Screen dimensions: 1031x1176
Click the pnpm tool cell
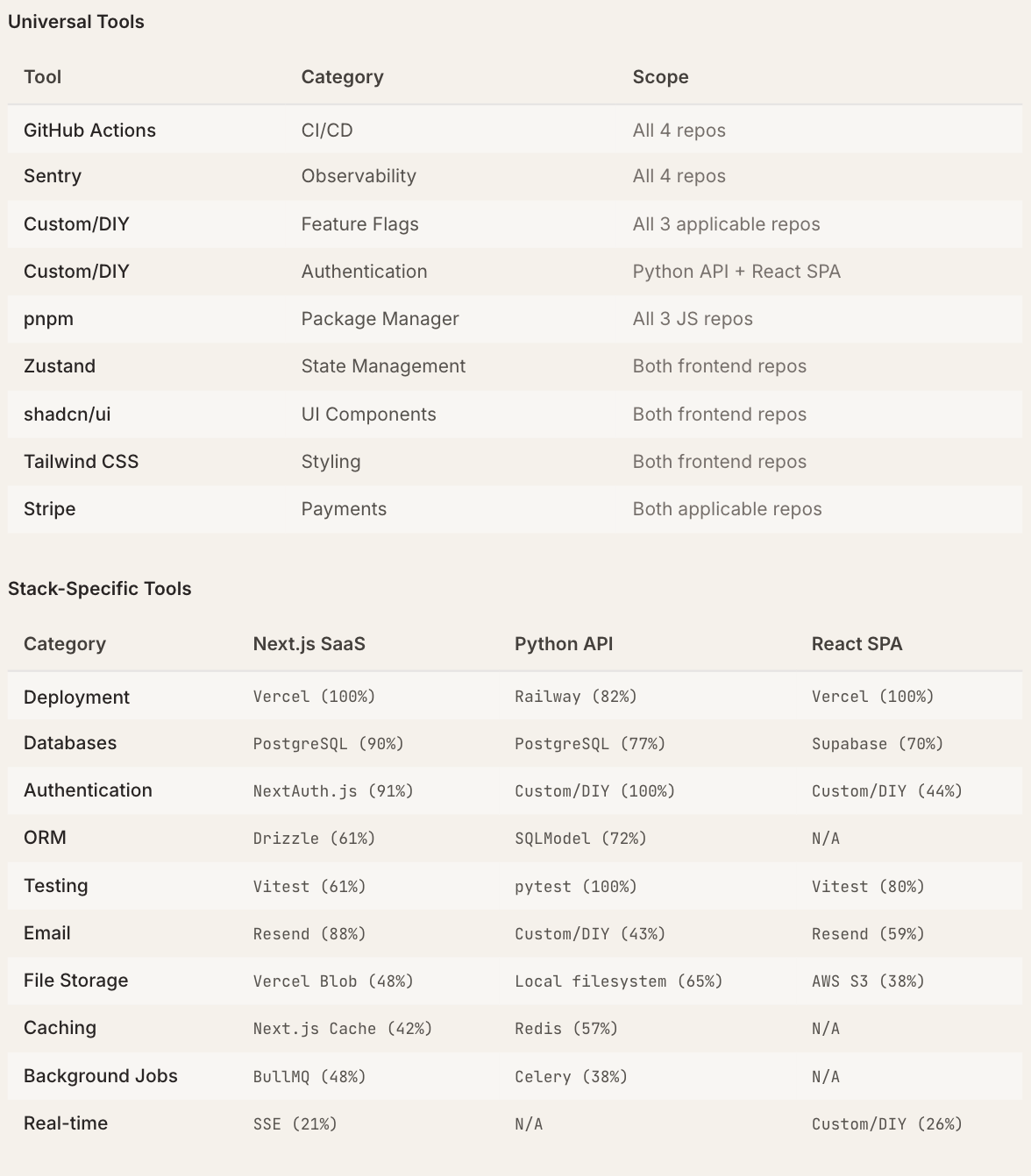tap(48, 319)
